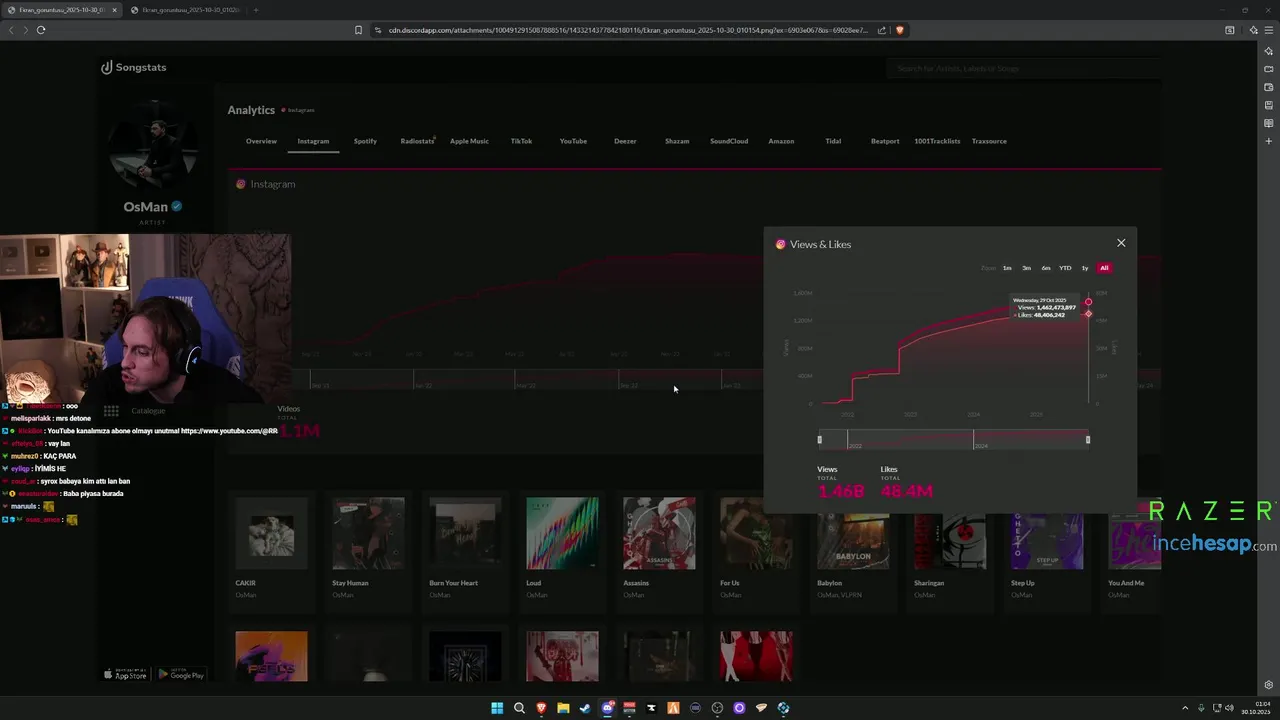The width and height of the screenshot is (1280, 720).
Task: Expand the system tray hidden icons
Action: [x=1187, y=708]
